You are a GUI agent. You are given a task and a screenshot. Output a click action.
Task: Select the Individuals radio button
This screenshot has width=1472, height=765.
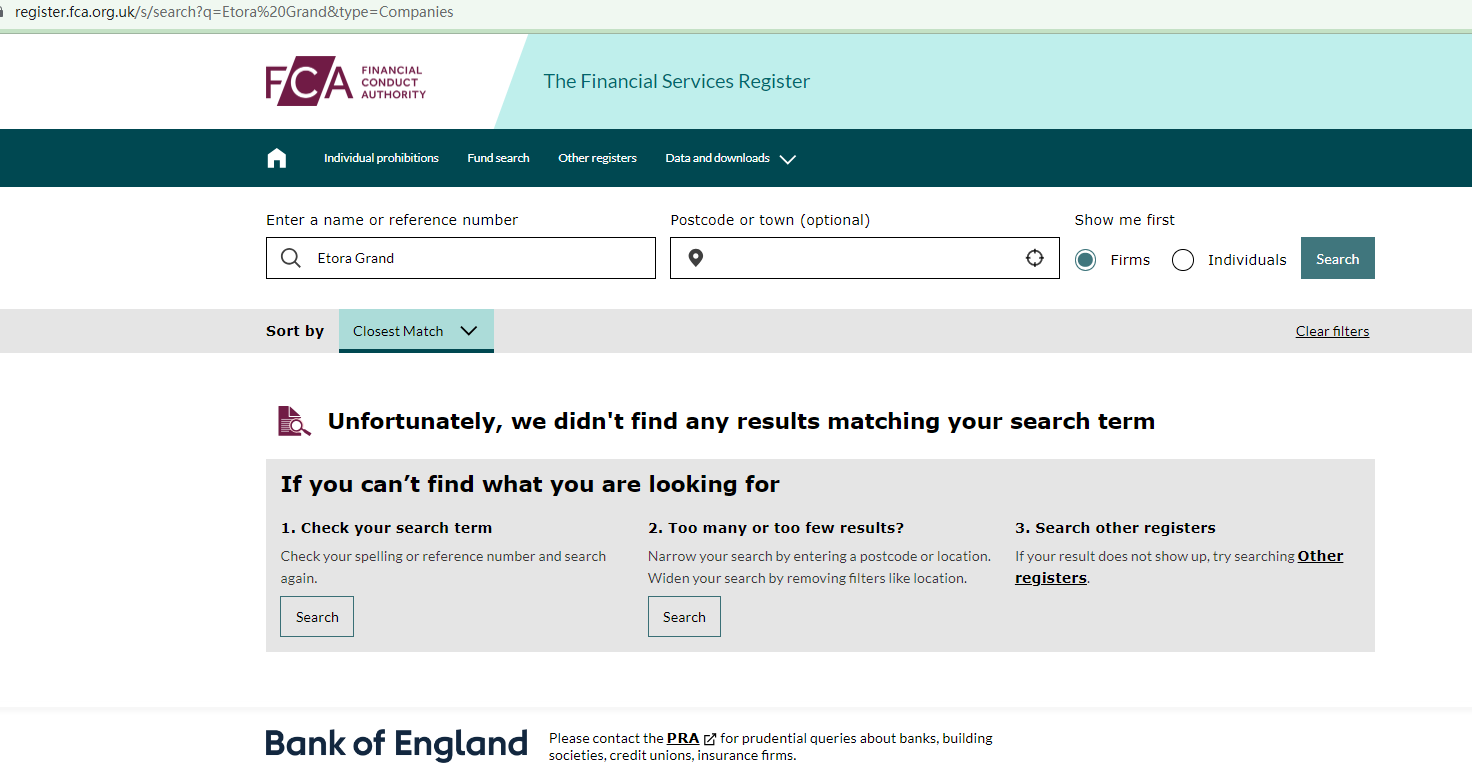1183,260
